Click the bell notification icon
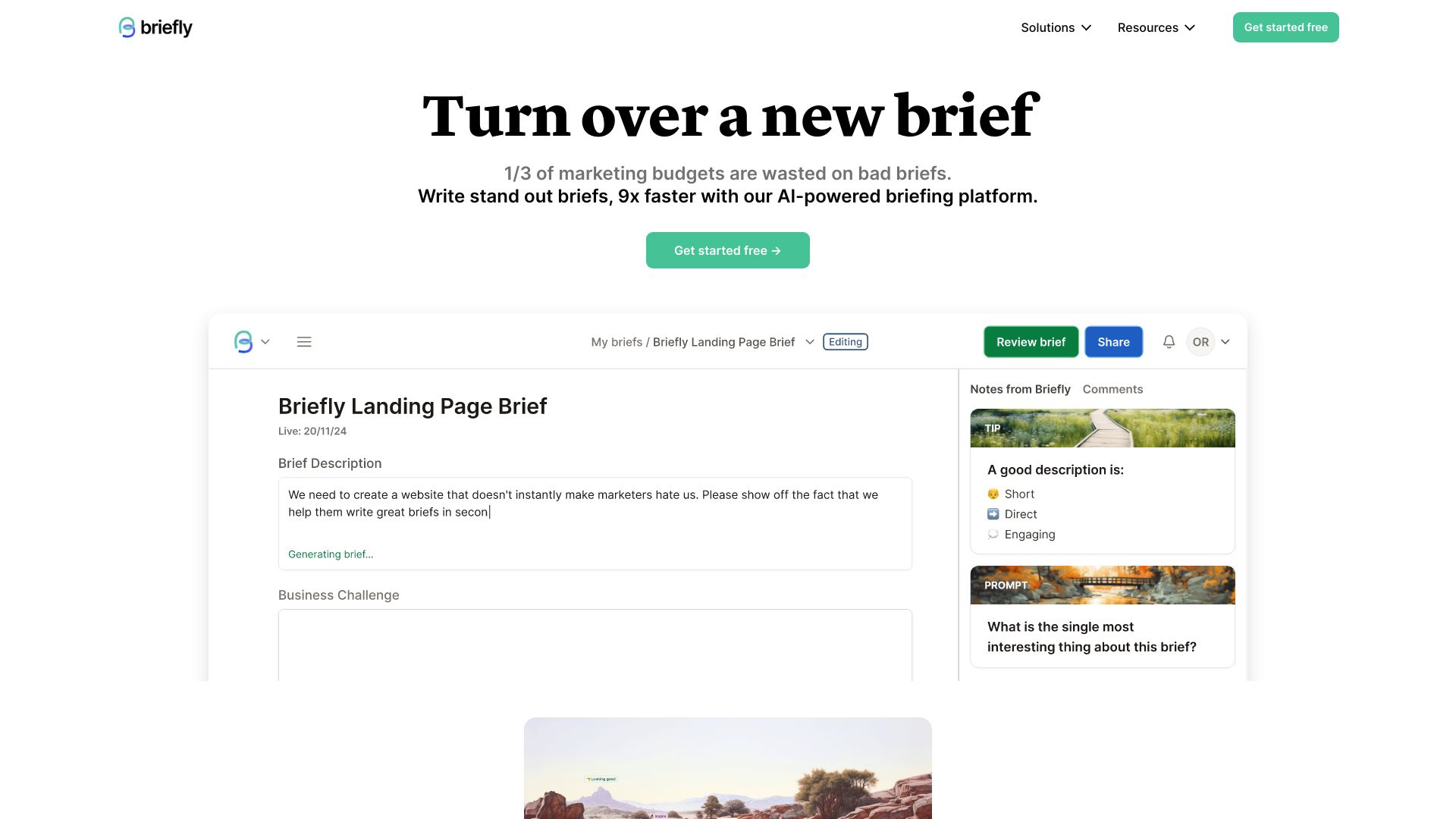Screen dimensions: 1456x819 [1168, 341]
